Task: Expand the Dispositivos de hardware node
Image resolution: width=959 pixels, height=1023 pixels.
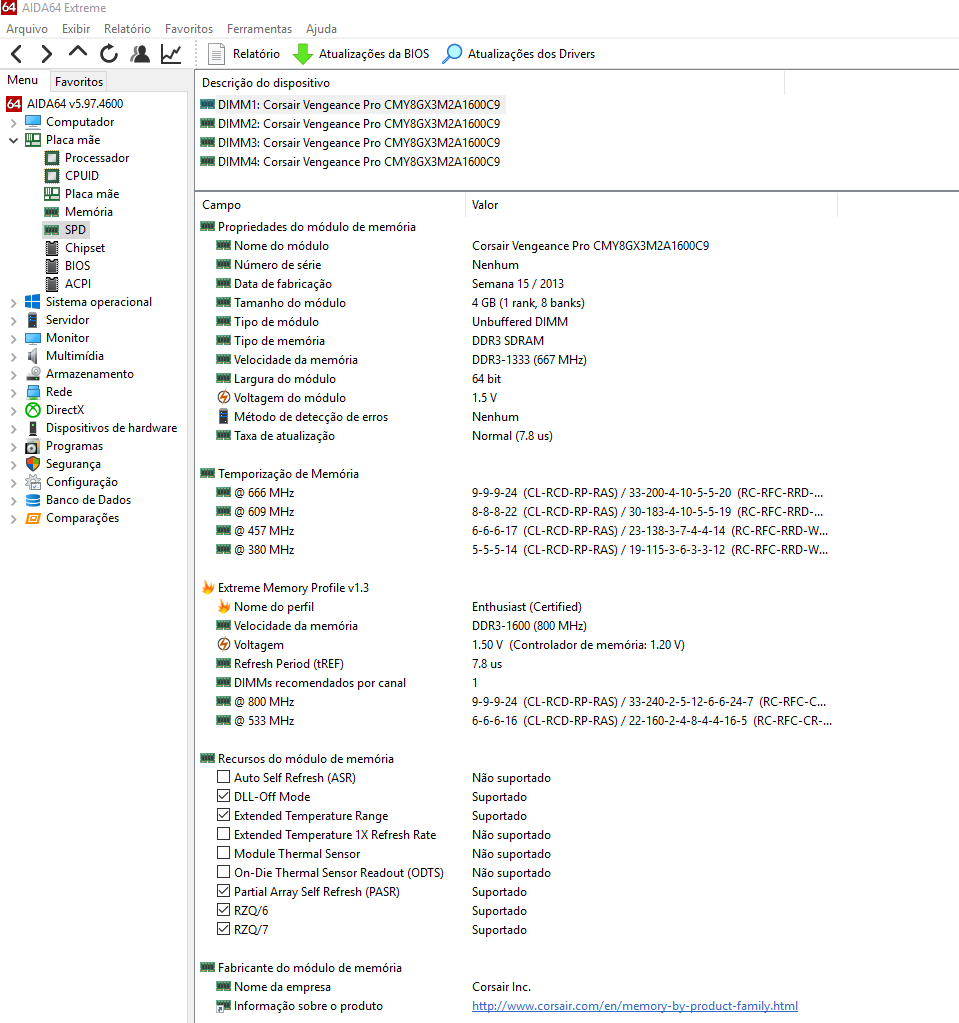Action: pos(13,428)
